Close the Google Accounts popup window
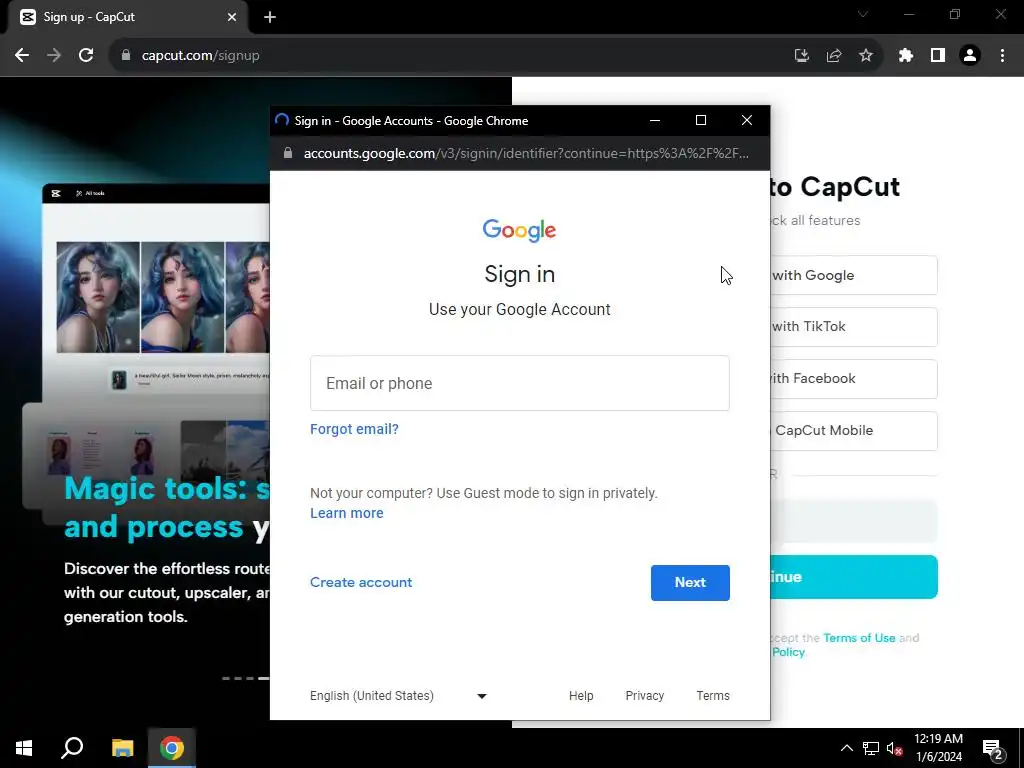The width and height of the screenshot is (1024, 768). pos(747,120)
